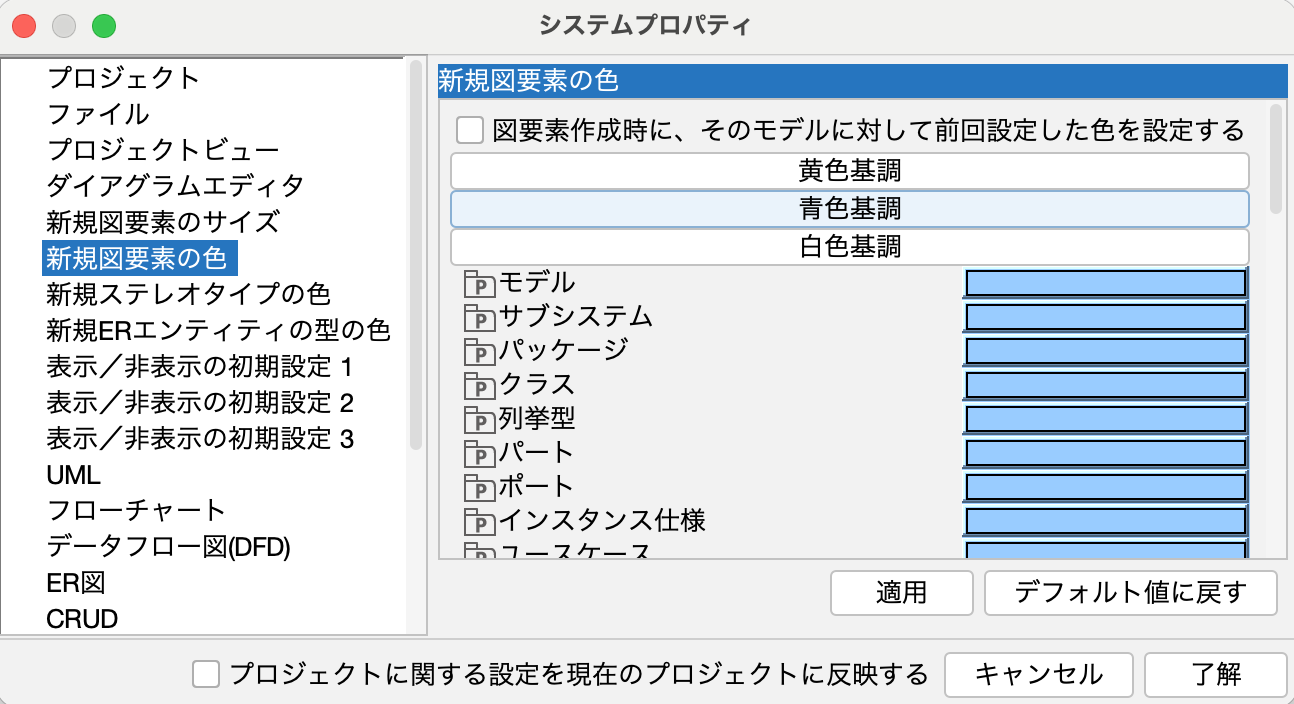Click the パート row icon
Screen dimensions: 1294x704
tap(480, 454)
